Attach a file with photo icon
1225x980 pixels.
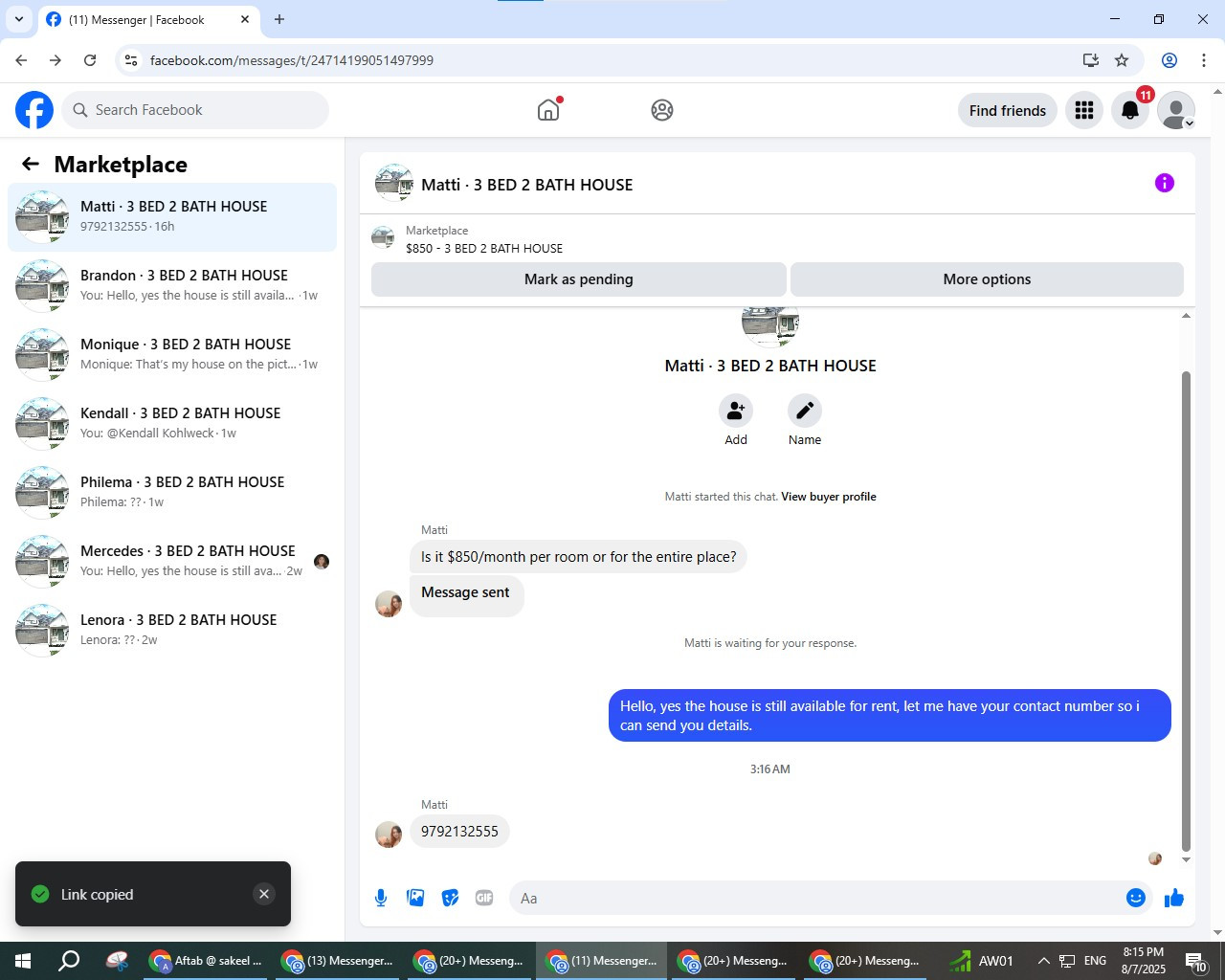(415, 898)
